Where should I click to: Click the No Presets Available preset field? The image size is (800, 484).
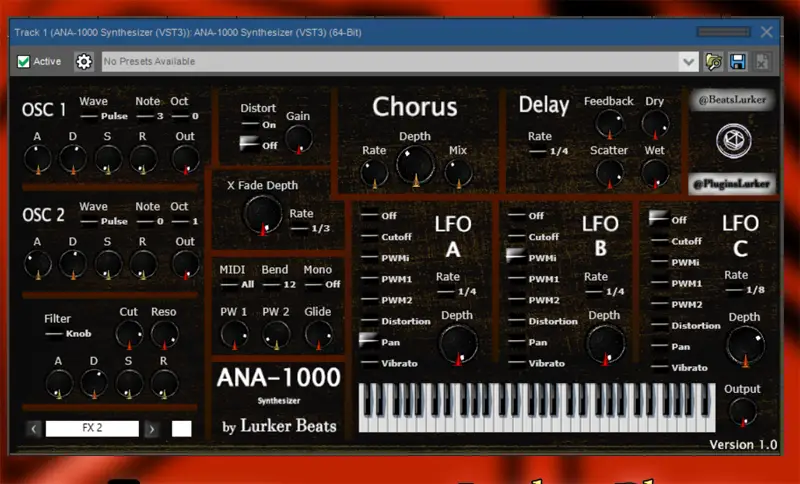390,62
